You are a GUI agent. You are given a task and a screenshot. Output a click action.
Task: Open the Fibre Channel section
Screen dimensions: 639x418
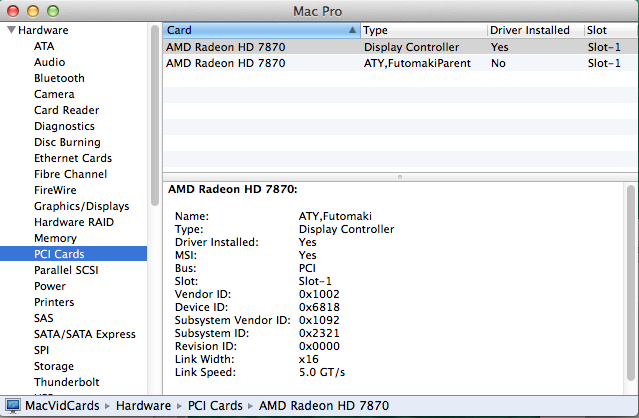70,174
